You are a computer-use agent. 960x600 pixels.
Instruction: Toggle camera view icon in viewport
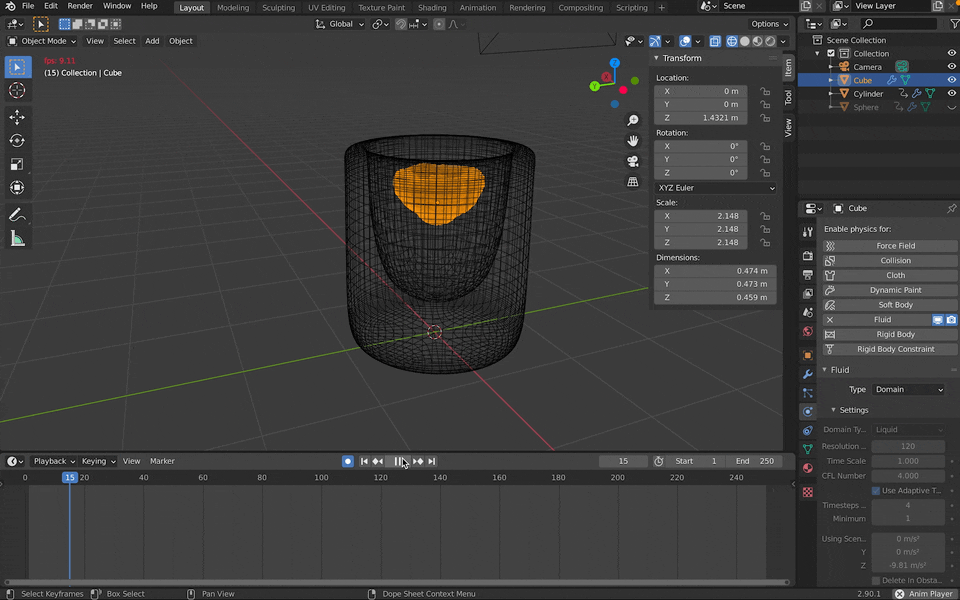633,161
